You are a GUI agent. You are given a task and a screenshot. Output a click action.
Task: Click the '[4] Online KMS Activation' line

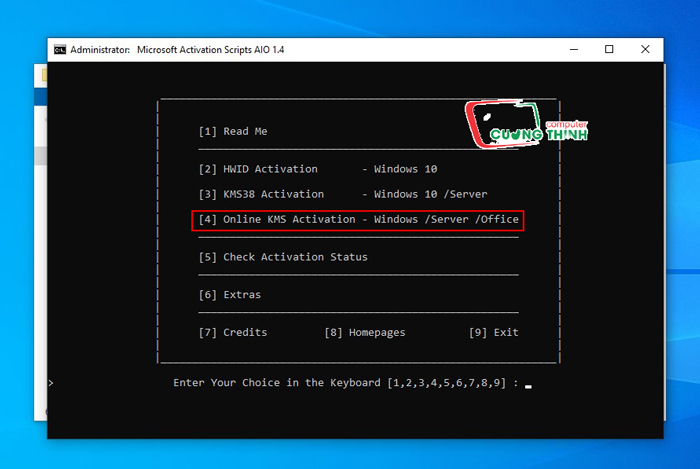pyautogui.click(x=358, y=220)
